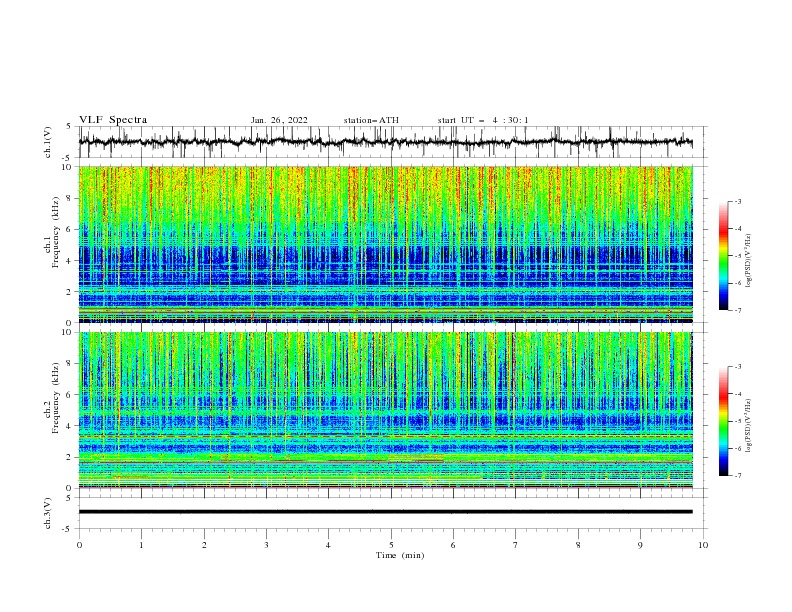Click the log(PSD) label beside the ch.2 colorbar
Screen dimensions: 792x612
(749, 426)
